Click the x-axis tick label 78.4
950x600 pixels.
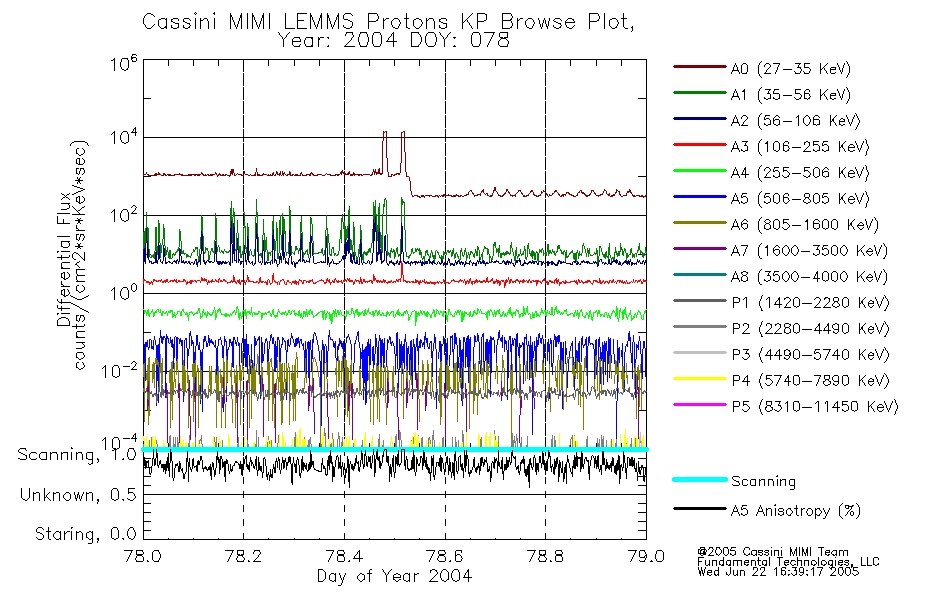(344, 556)
